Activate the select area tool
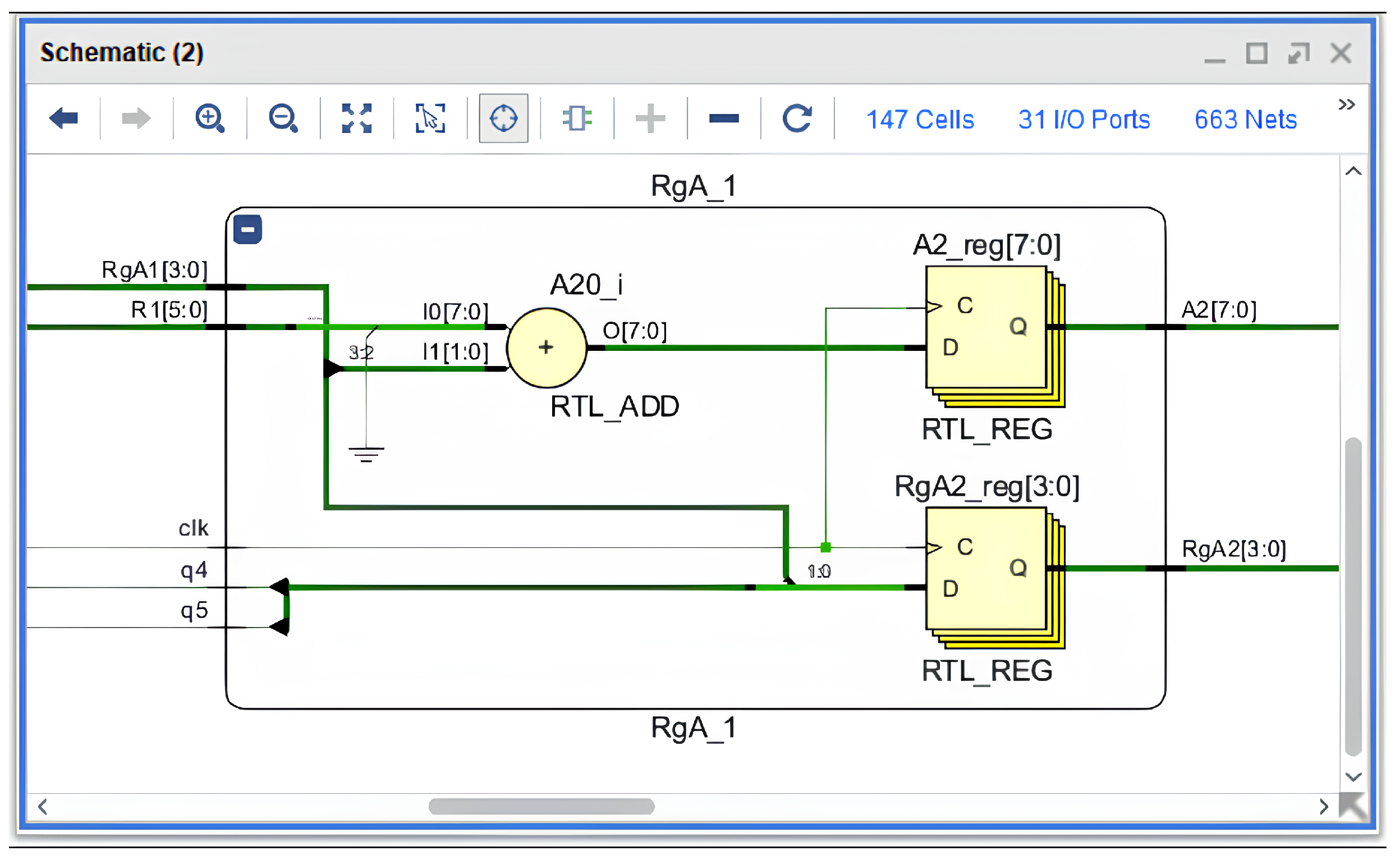 (x=430, y=118)
